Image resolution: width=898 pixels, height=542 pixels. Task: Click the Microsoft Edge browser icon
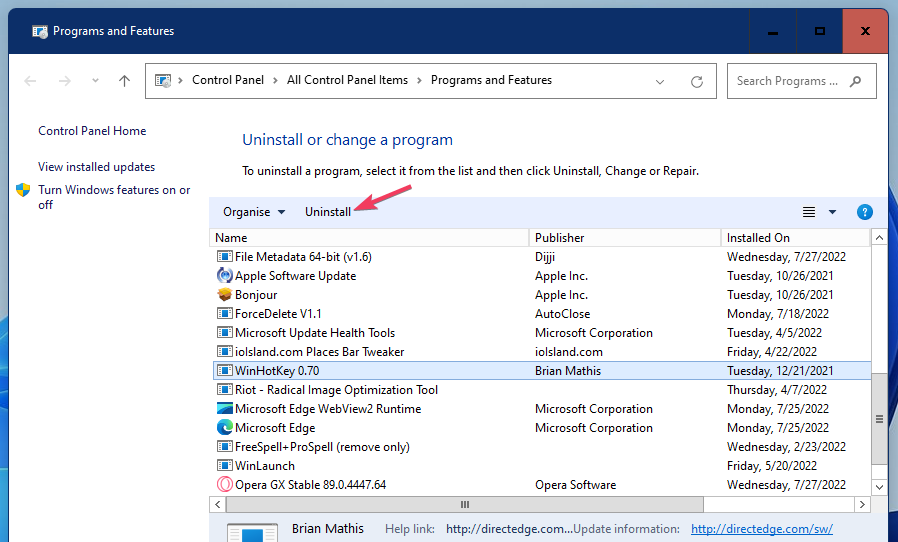[x=224, y=427]
